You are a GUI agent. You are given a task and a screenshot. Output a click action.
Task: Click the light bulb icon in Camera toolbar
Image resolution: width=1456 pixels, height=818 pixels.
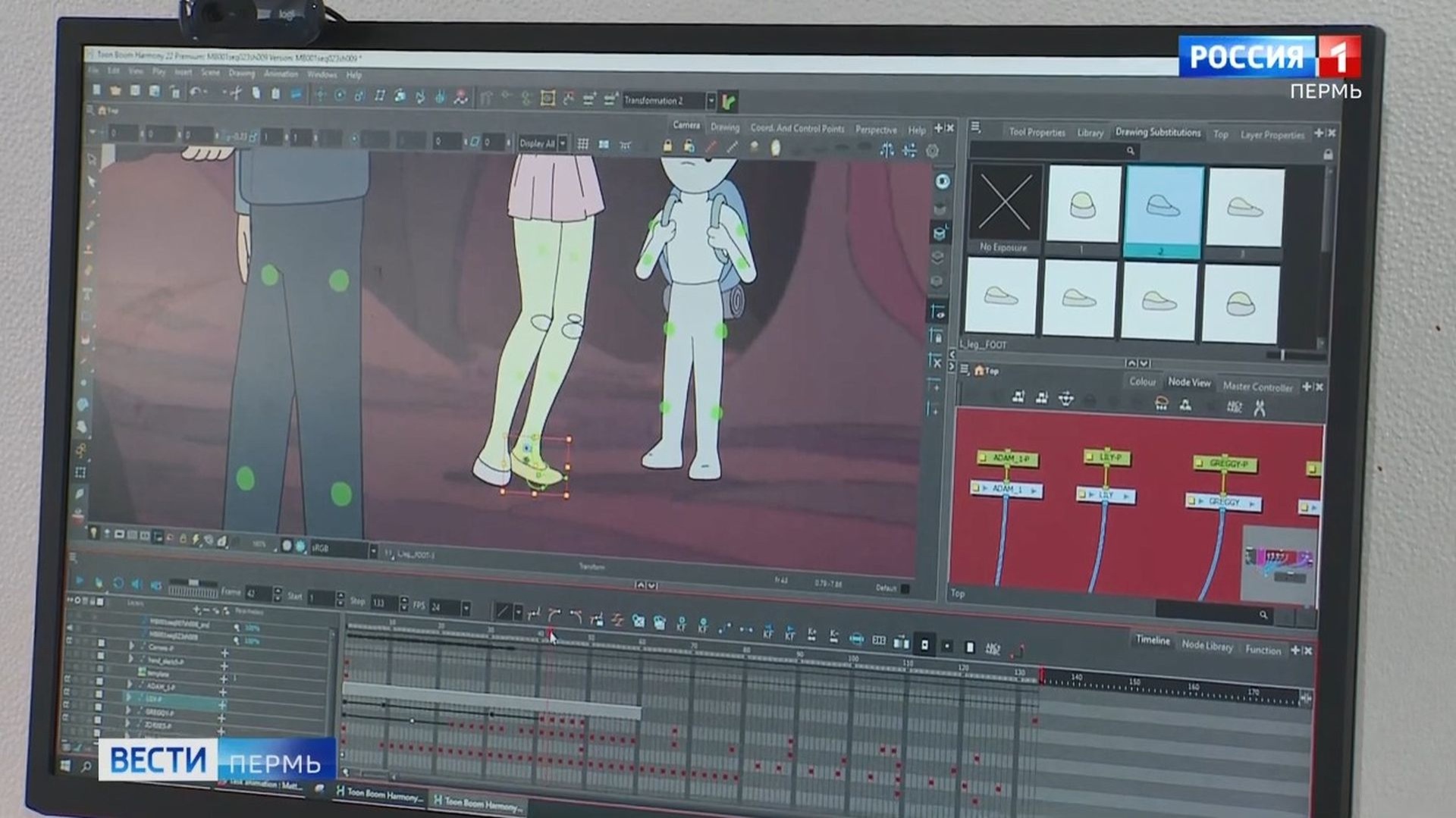(x=775, y=148)
